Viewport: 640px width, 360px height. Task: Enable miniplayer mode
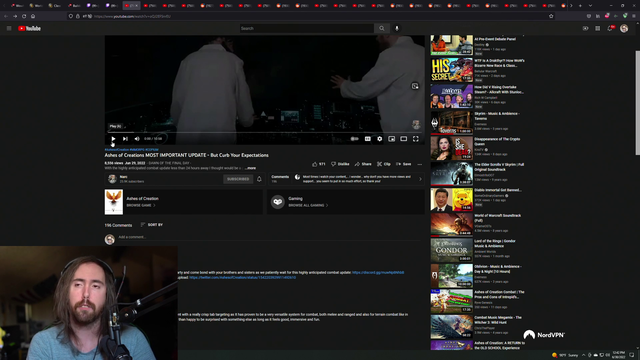coord(391,139)
